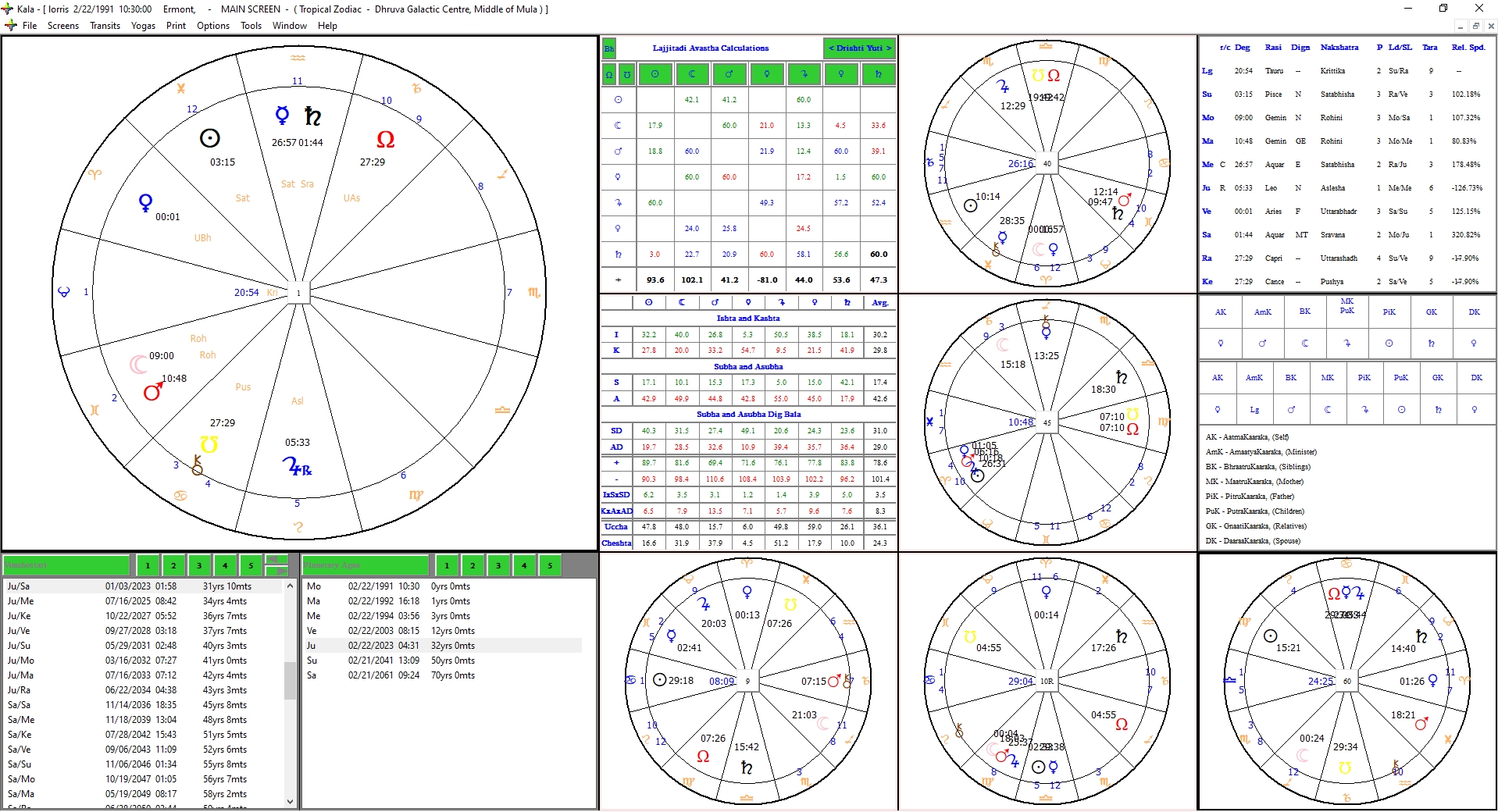Select the Ju/Me dasha row
1498x812 pixels.
(143, 601)
